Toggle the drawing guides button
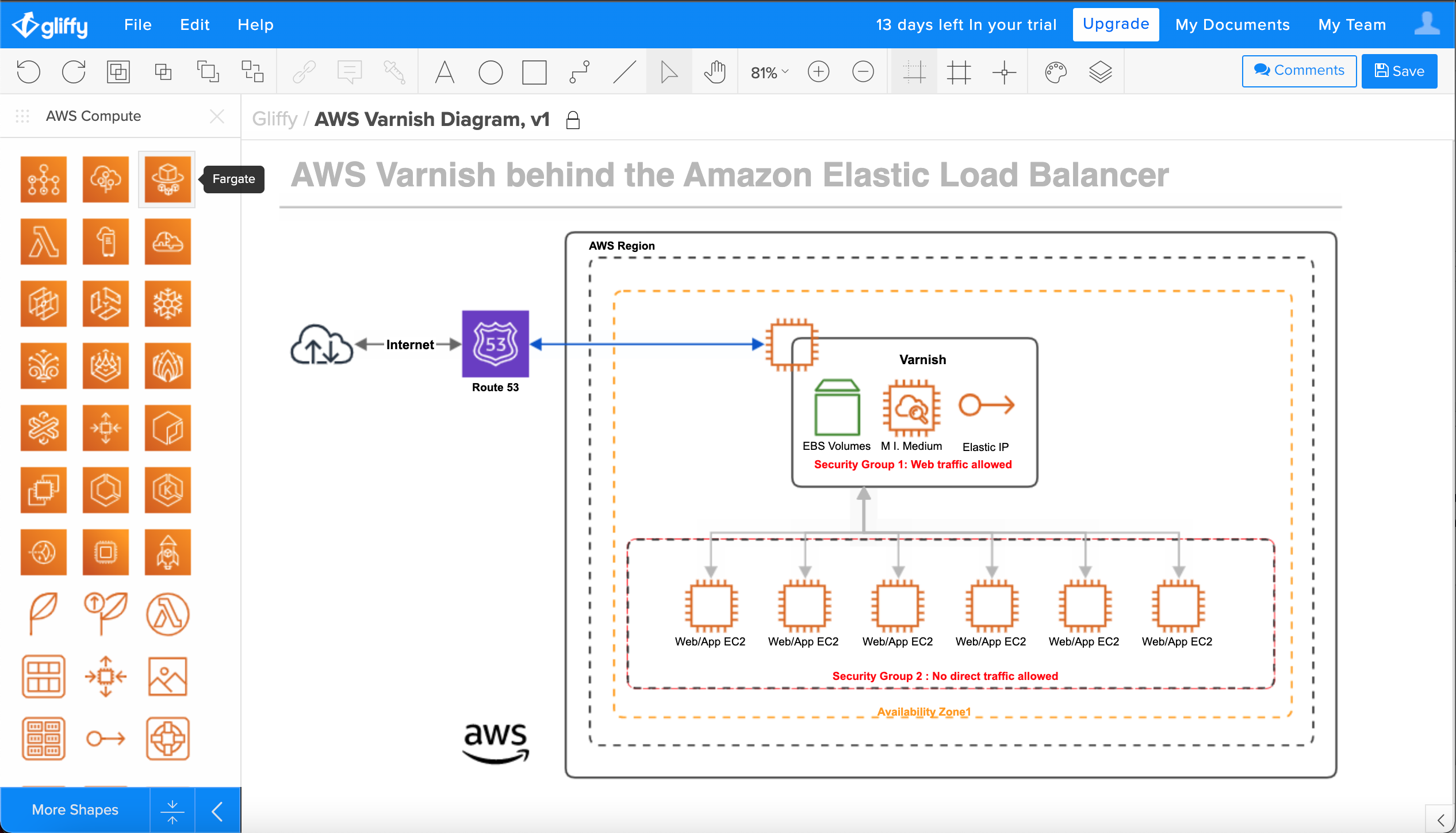 (x=914, y=72)
